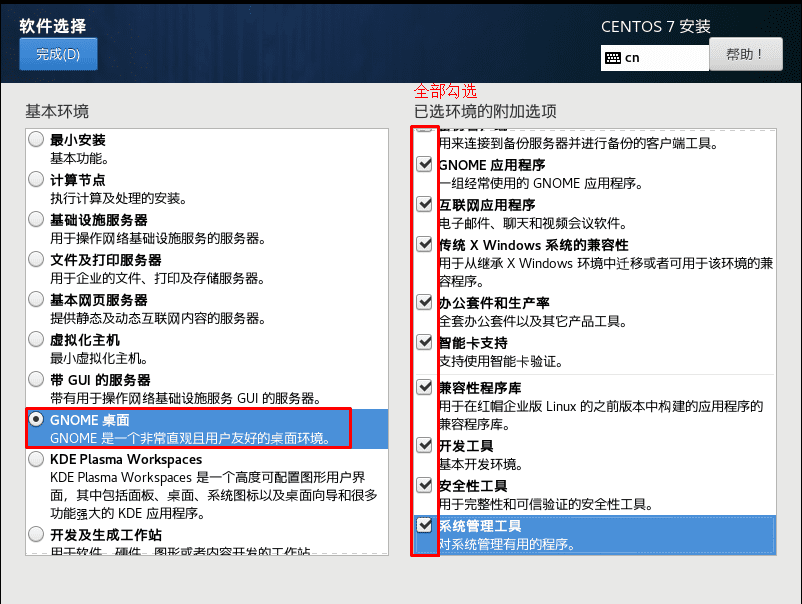Open help with the 帮助! button
This screenshot has height=604, width=802.
coord(745,54)
